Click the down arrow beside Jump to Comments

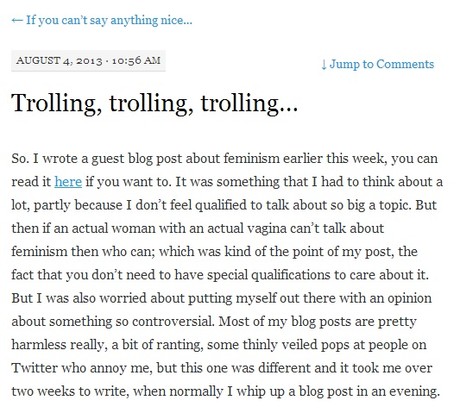point(324,64)
